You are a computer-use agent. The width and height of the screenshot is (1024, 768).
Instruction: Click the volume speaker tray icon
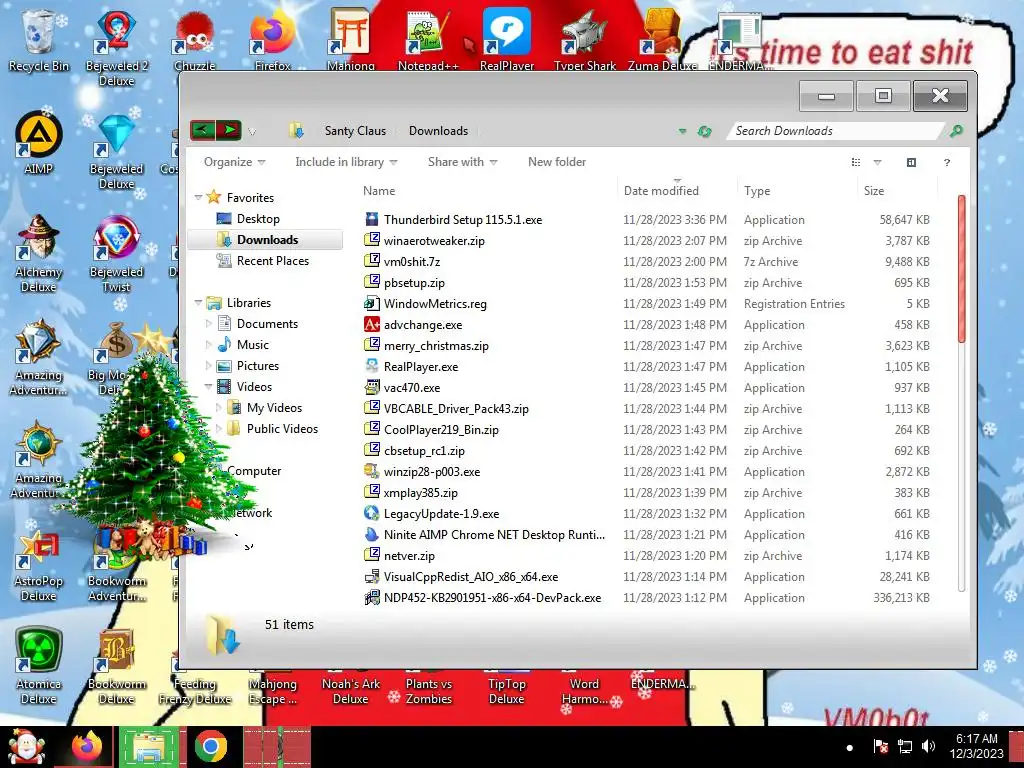coord(928,746)
